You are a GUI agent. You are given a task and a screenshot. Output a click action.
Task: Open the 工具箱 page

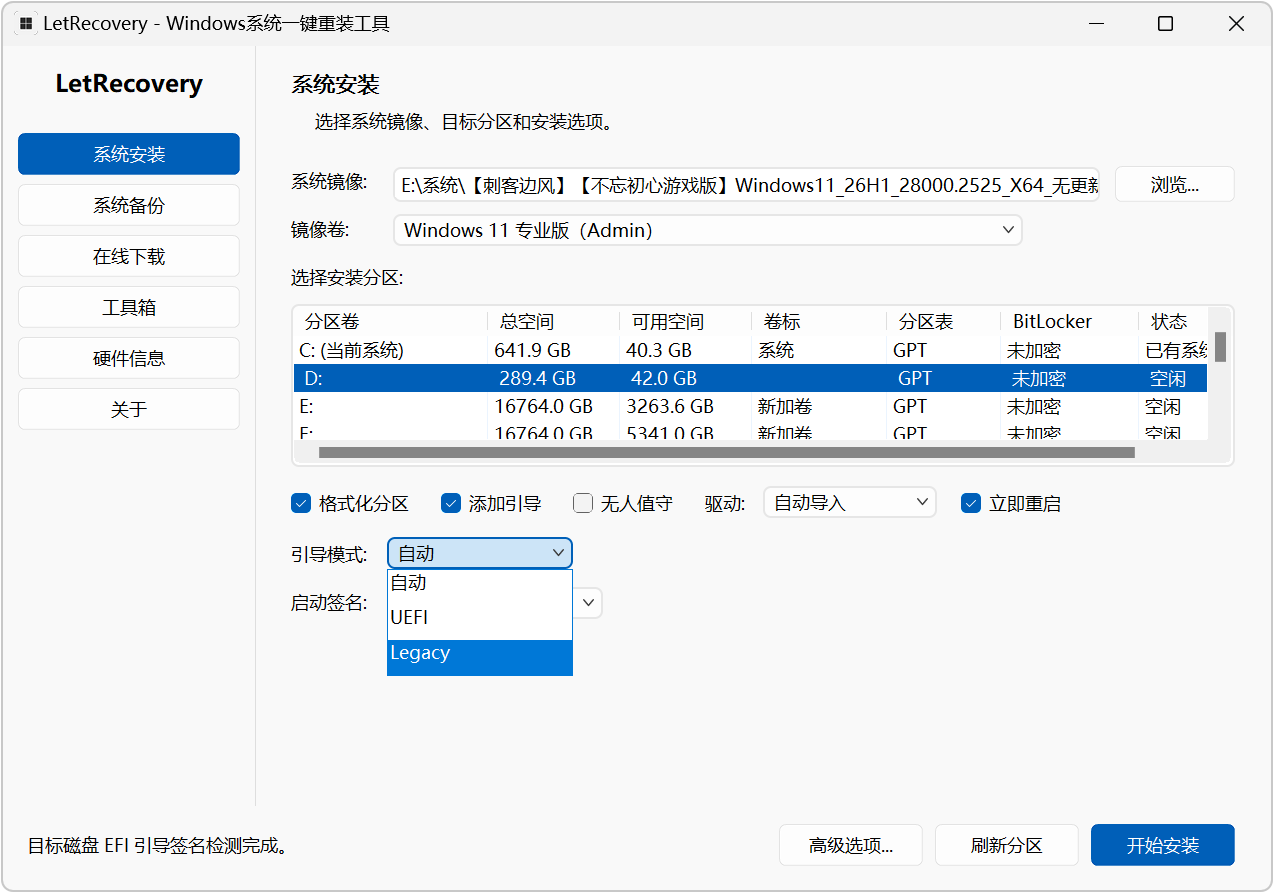coord(129,307)
